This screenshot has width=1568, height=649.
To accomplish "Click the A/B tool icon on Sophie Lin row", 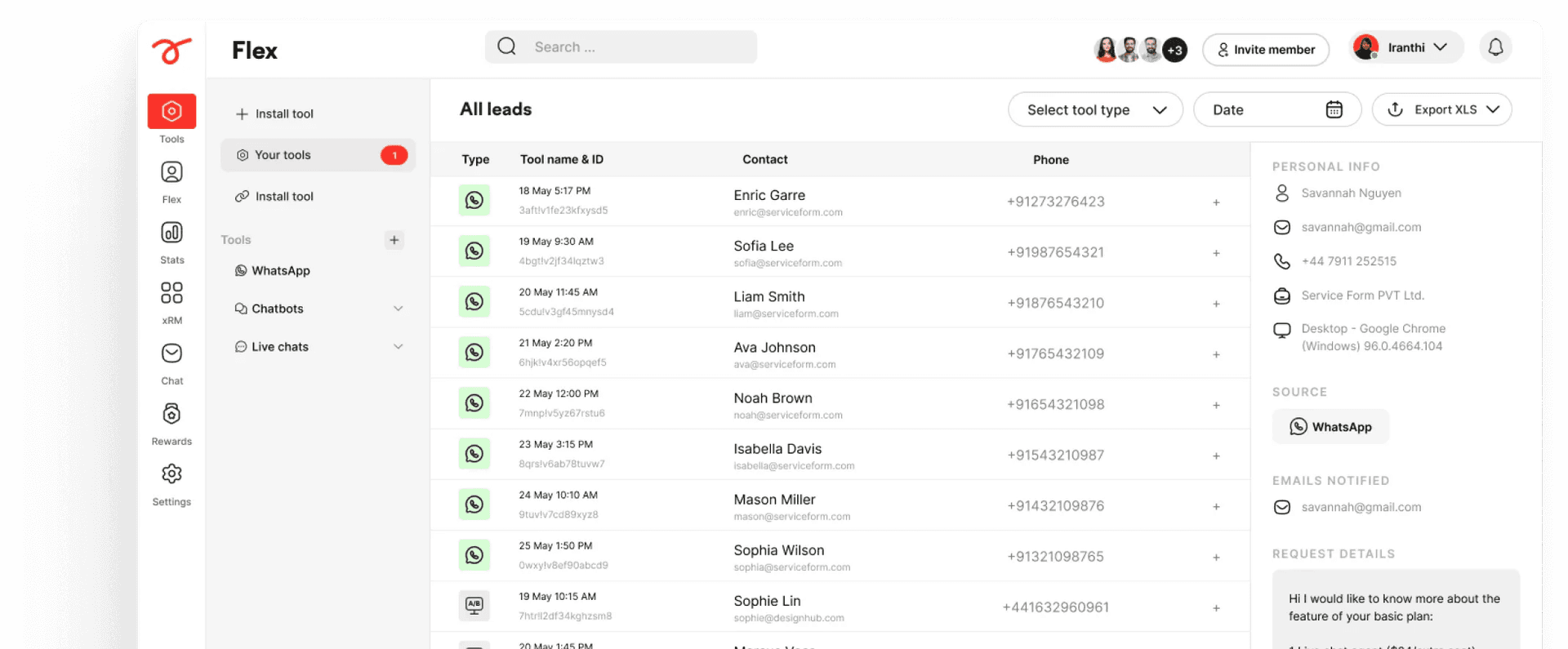I will click(474, 606).
